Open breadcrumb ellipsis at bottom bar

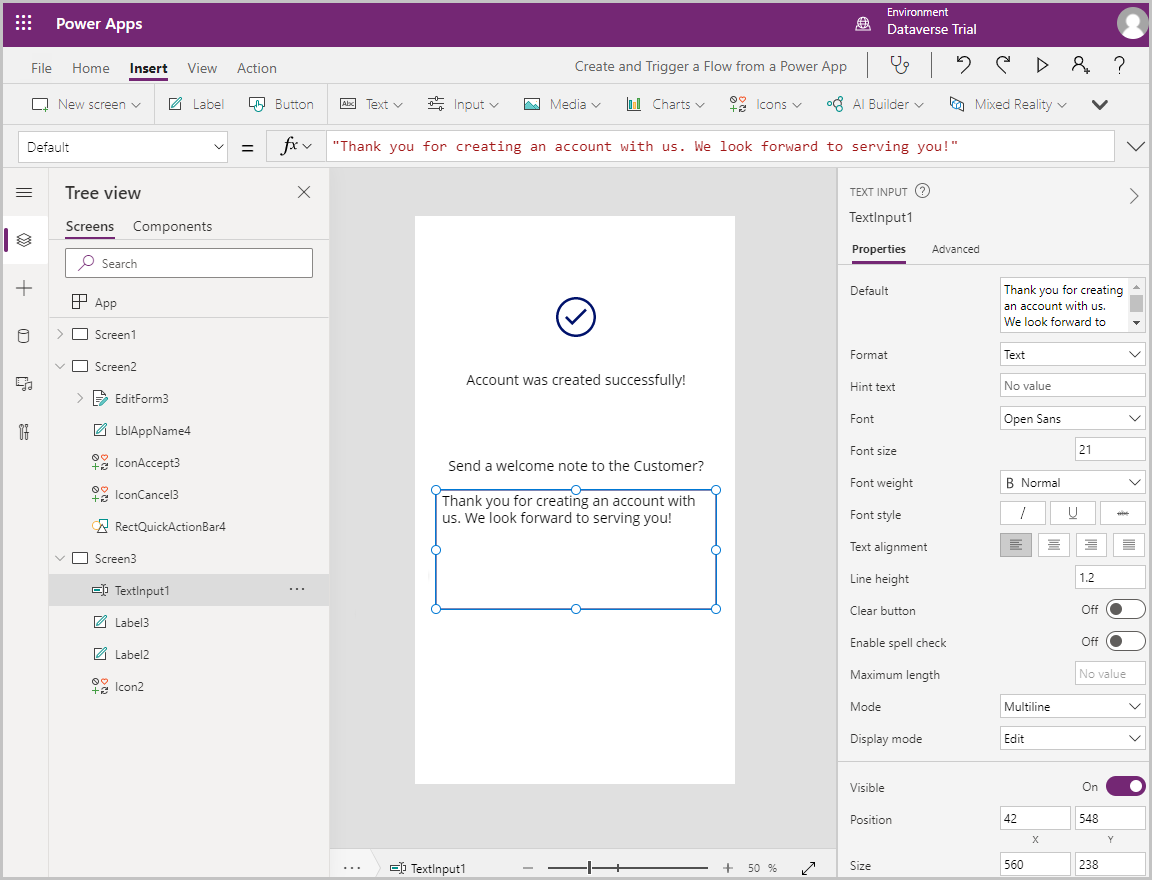click(x=352, y=868)
